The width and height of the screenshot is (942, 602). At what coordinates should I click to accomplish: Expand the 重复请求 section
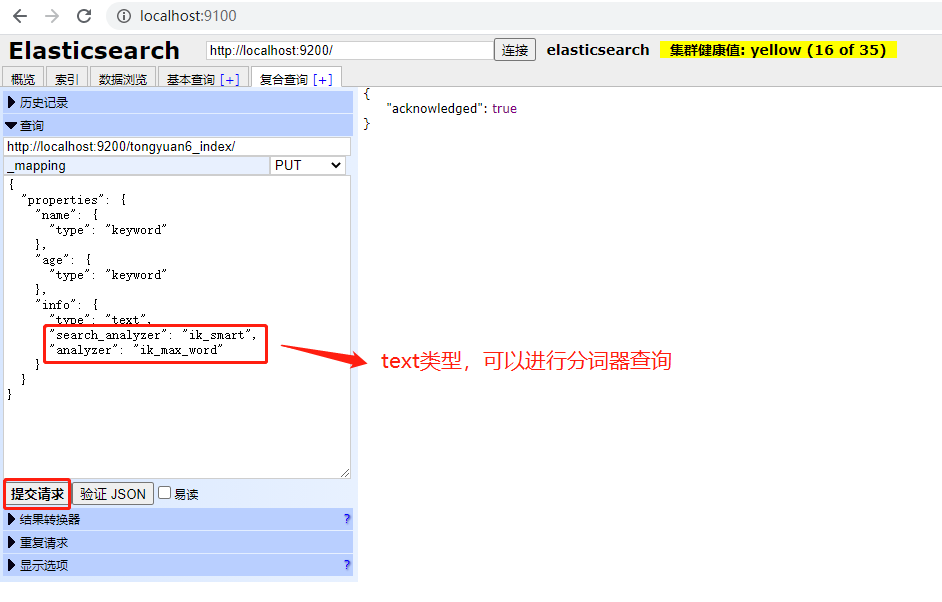tap(178, 543)
